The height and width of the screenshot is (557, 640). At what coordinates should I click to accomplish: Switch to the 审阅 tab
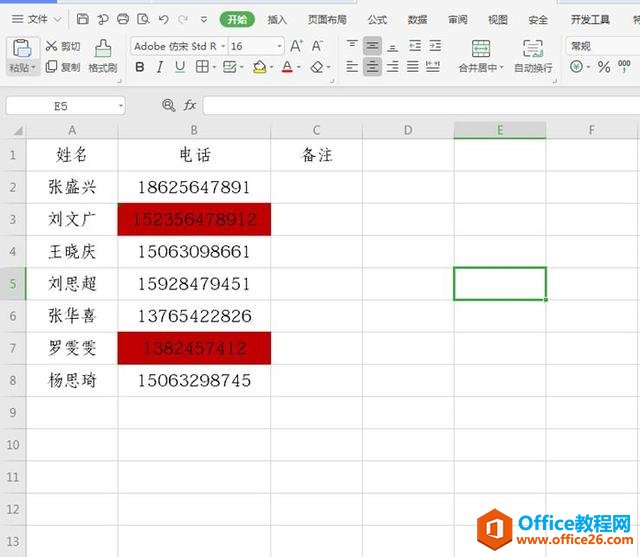click(458, 19)
